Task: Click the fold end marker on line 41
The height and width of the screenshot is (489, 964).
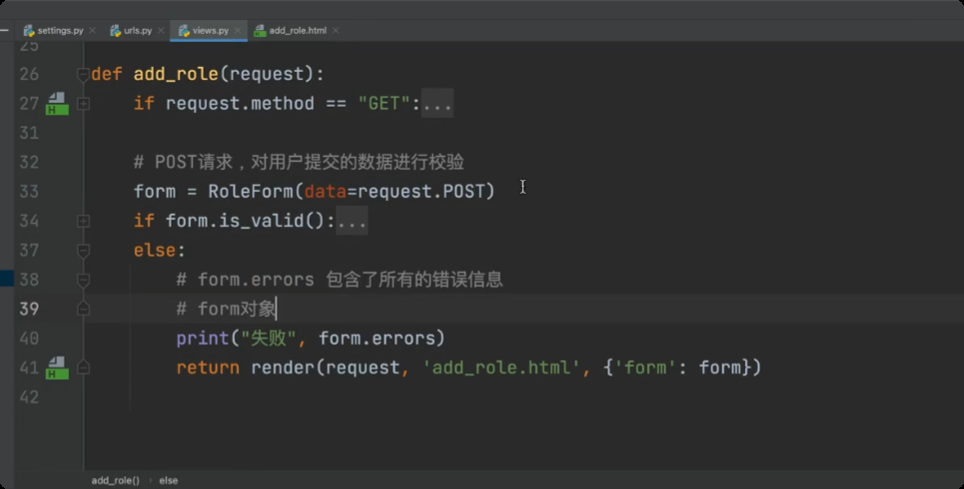Action: 83,368
